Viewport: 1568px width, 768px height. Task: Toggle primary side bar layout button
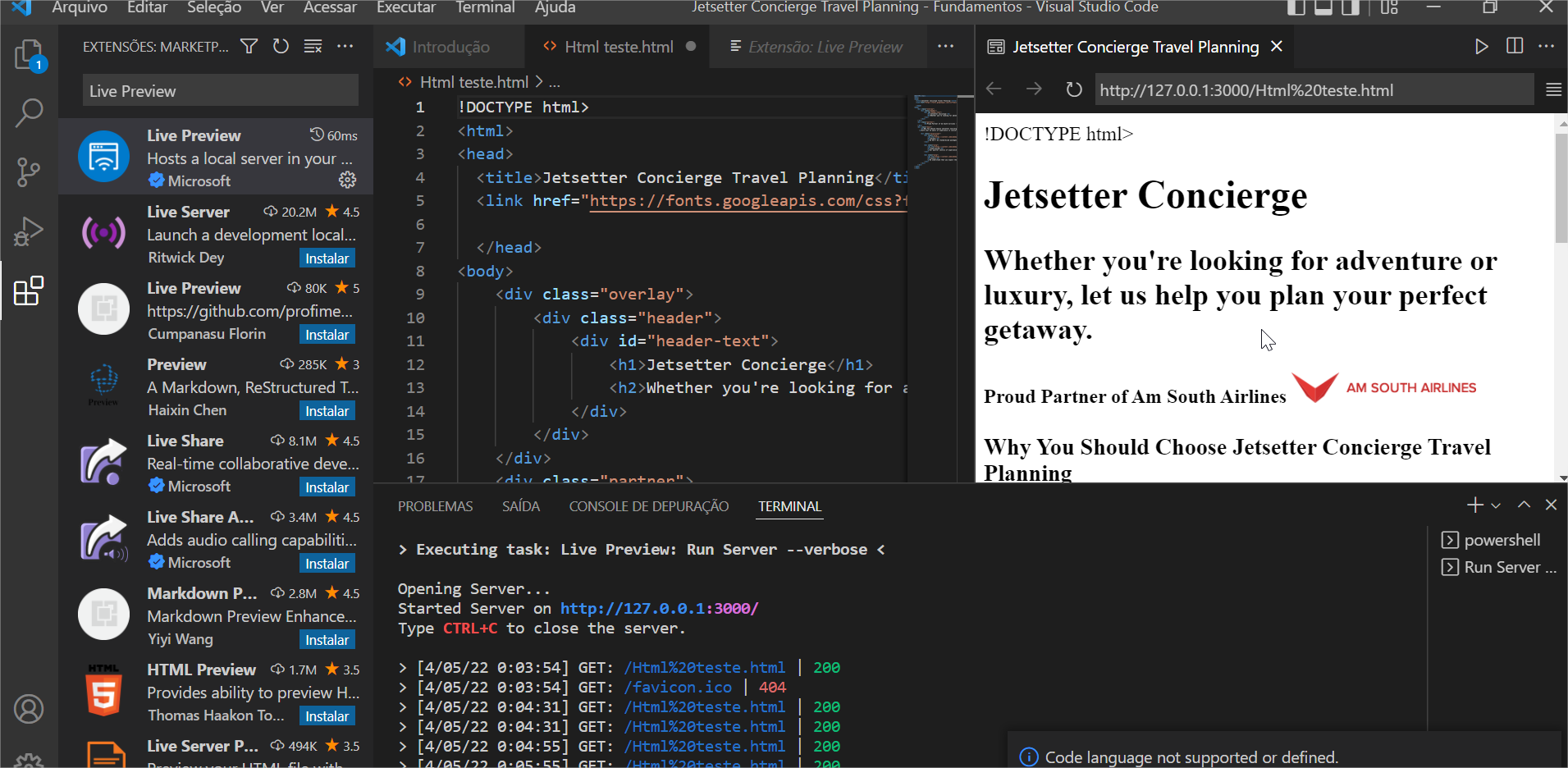click(1296, 7)
